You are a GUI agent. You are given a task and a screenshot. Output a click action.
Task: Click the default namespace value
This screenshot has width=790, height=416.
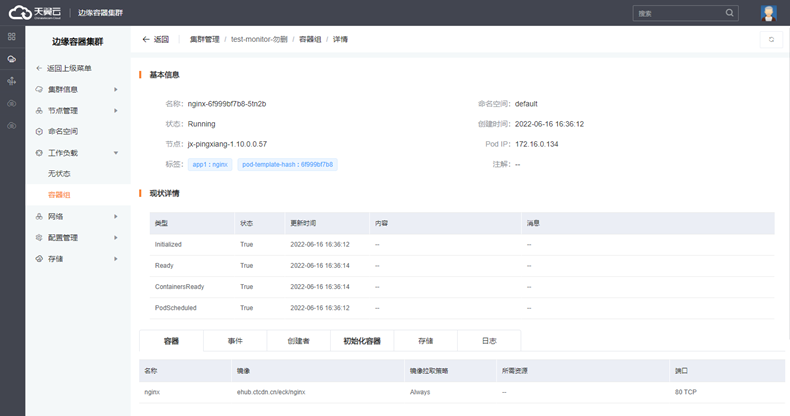(526, 104)
